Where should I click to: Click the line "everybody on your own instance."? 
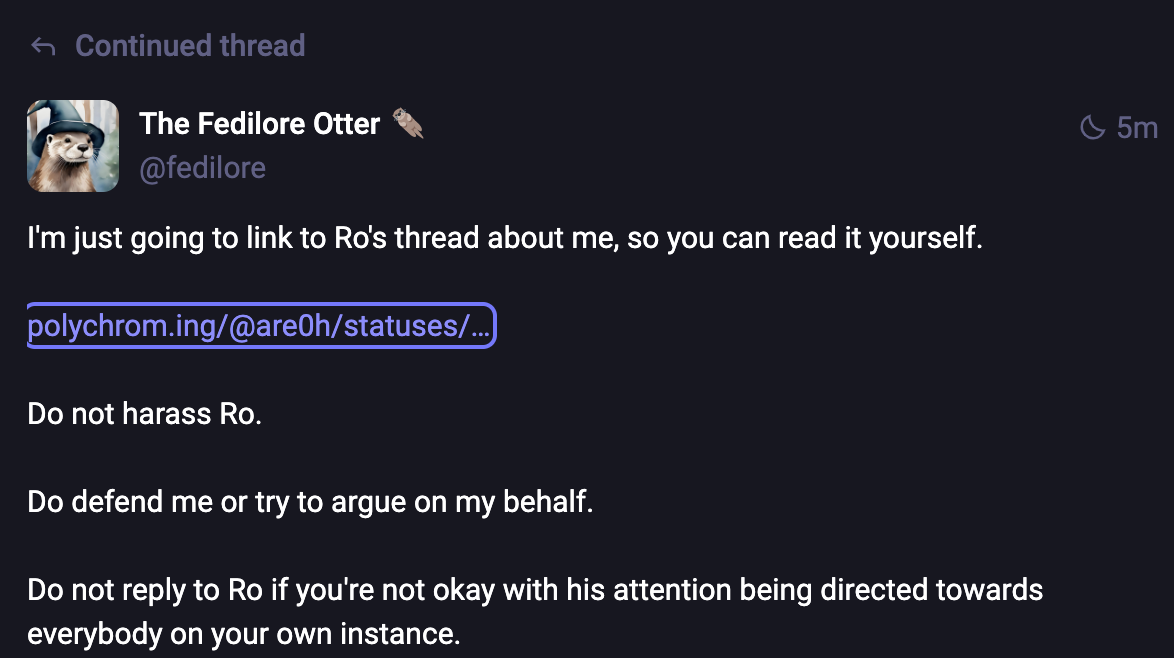(243, 634)
